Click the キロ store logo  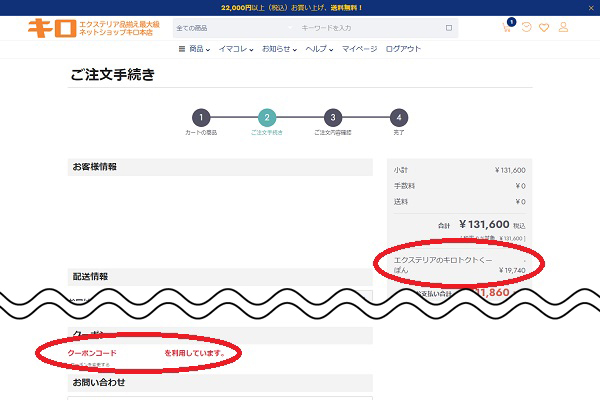coord(94,28)
